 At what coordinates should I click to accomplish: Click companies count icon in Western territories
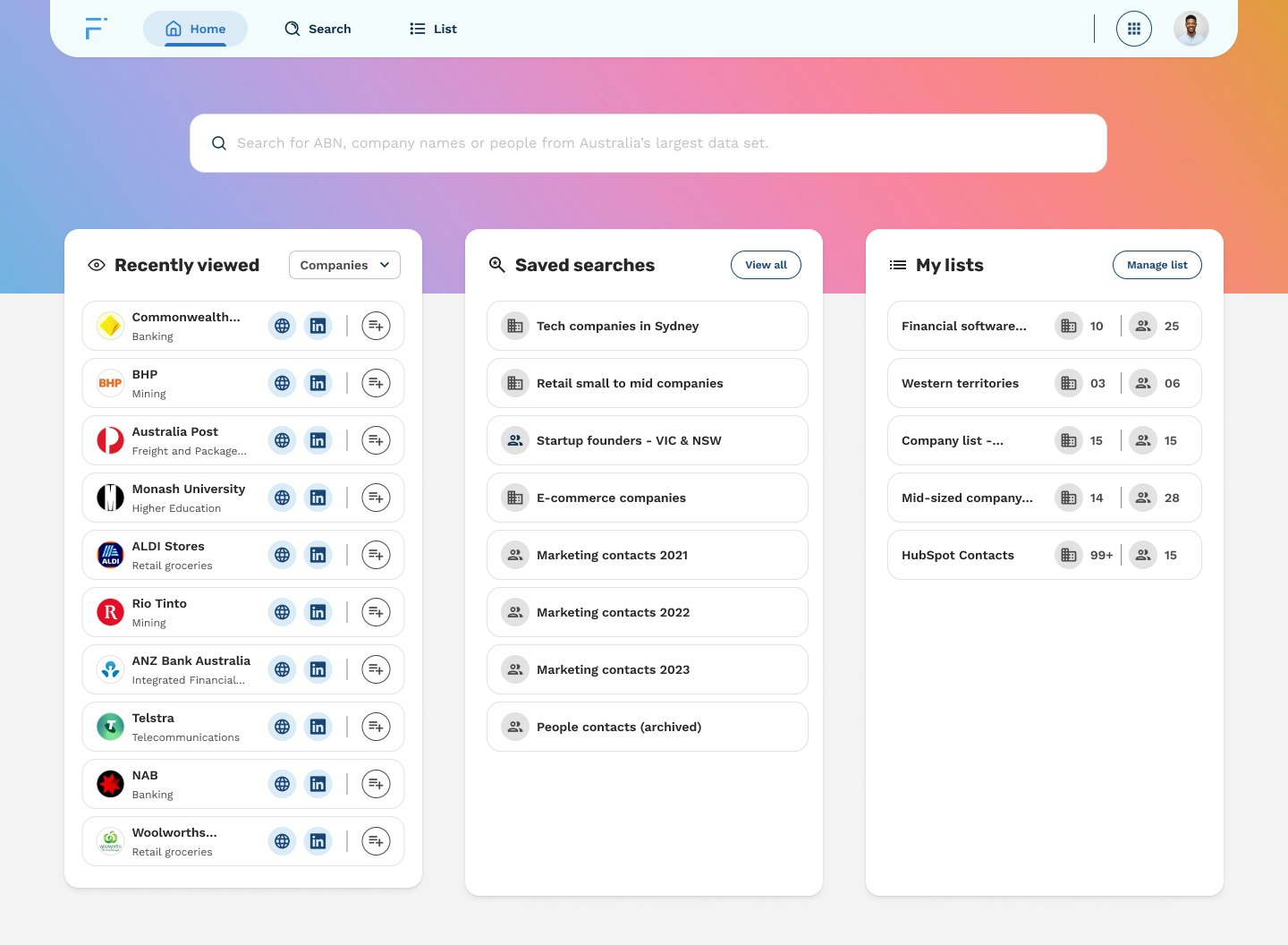pos(1069,383)
